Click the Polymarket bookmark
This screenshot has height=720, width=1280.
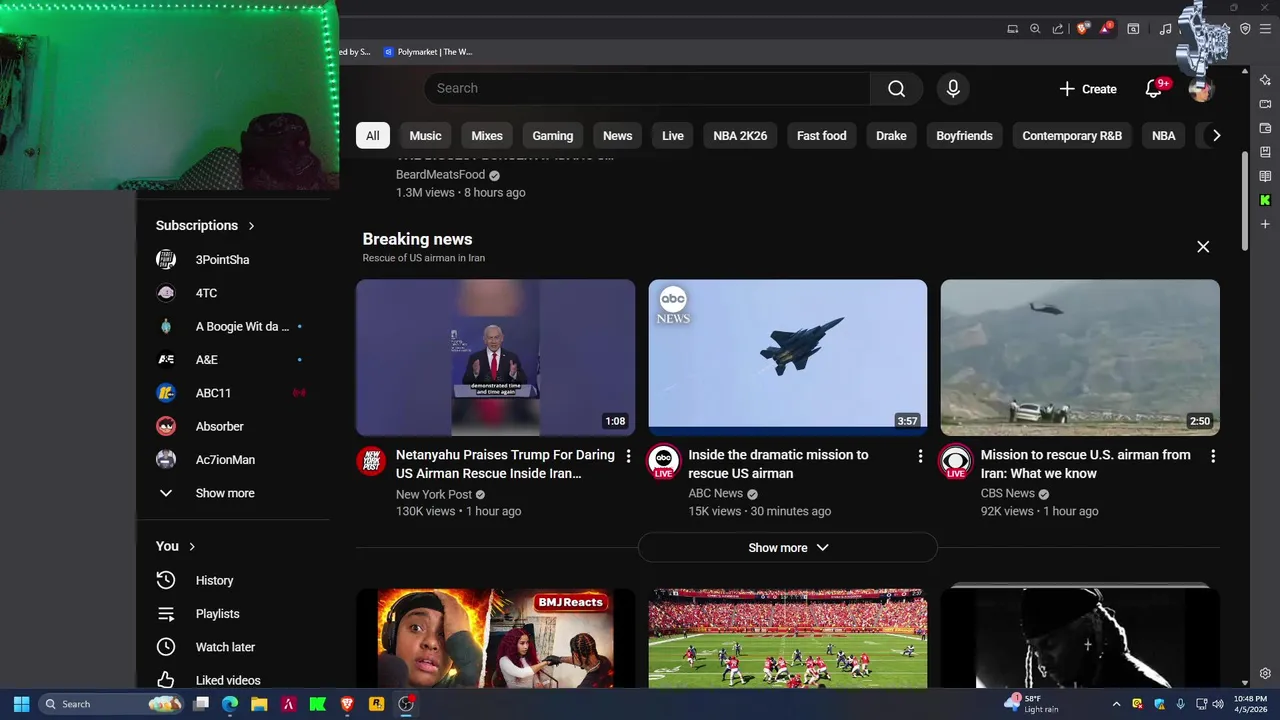pos(428,52)
